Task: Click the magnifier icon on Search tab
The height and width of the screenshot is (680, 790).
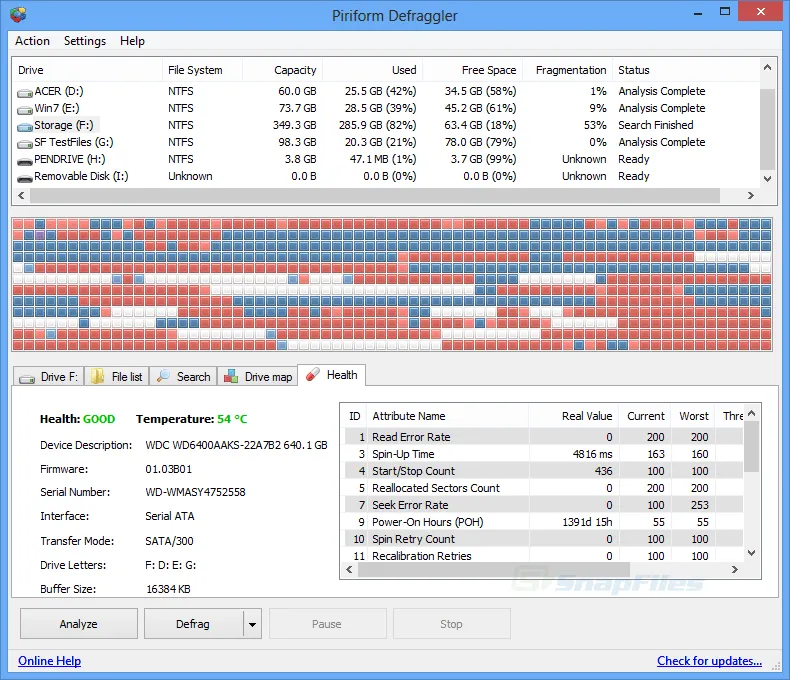Action: 163,376
